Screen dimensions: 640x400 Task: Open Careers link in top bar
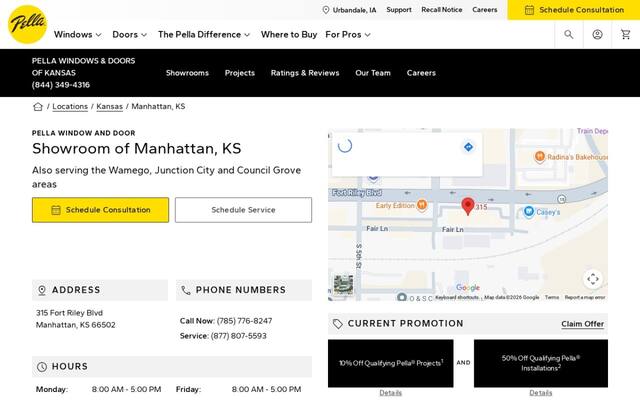click(484, 10)
